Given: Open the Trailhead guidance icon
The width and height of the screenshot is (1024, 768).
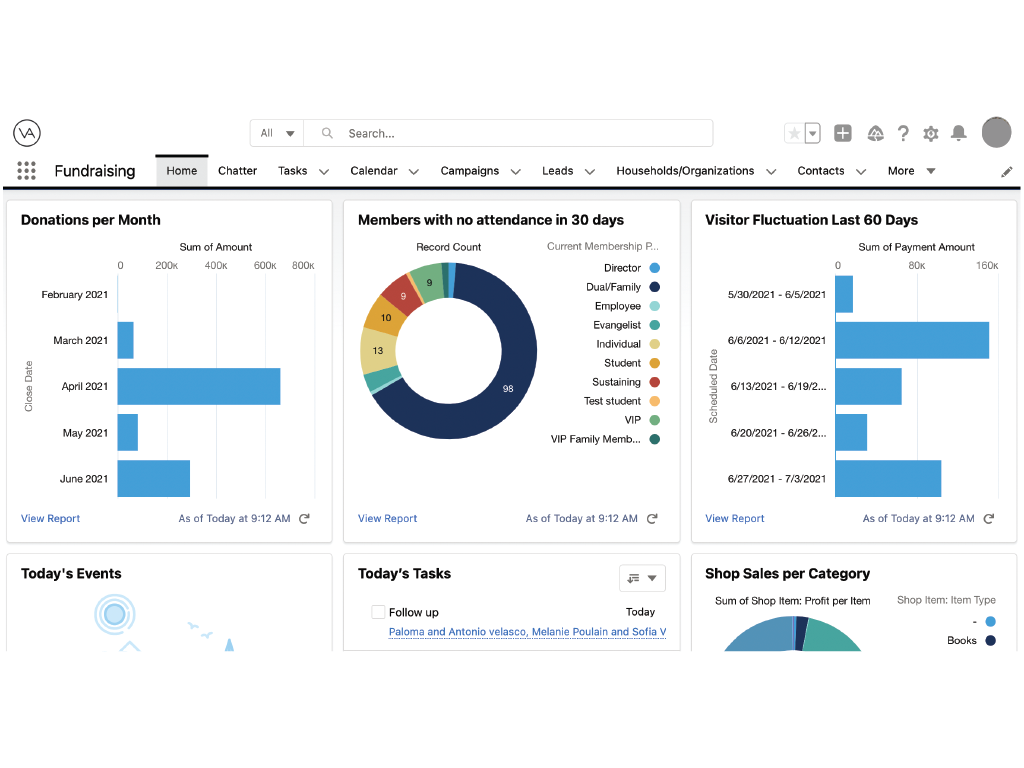Looking at the screenshot, I should click(x=875, y=133).
